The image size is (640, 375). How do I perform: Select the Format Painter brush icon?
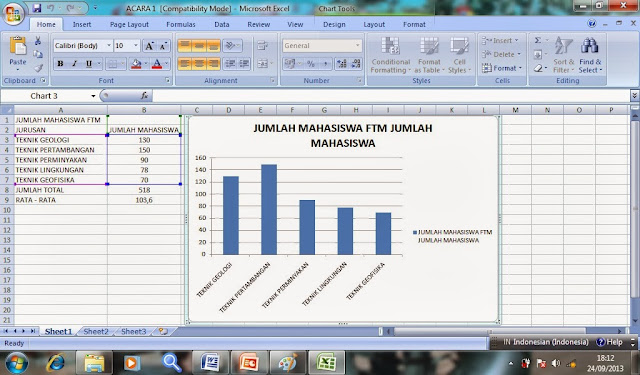[x=38, y=68]
